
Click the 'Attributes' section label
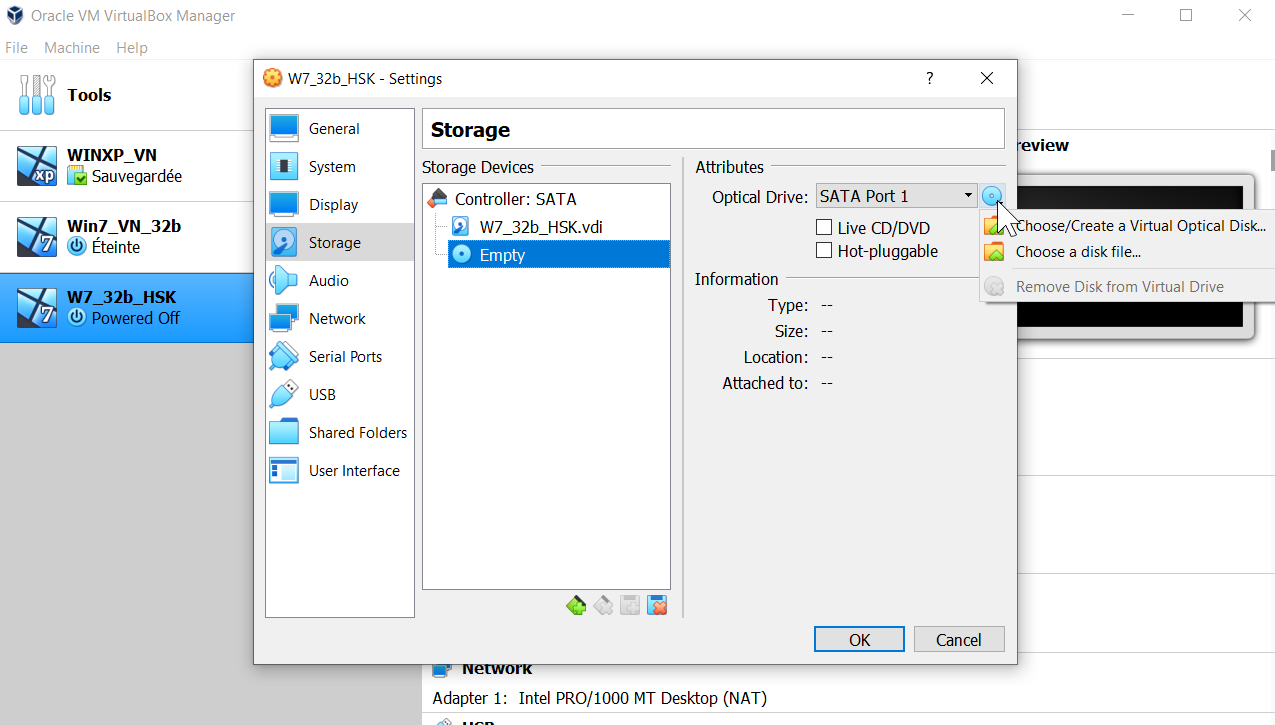click(x=730, y=167)
